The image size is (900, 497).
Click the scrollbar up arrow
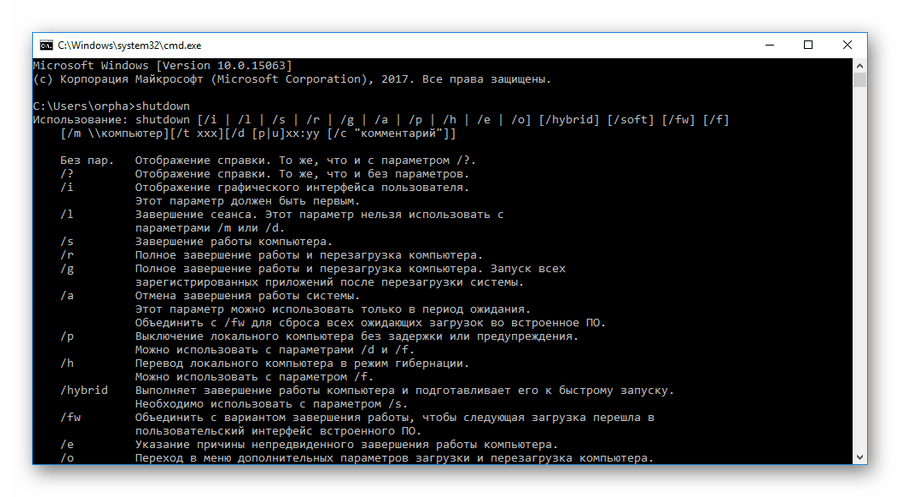(x=859, y=66)
